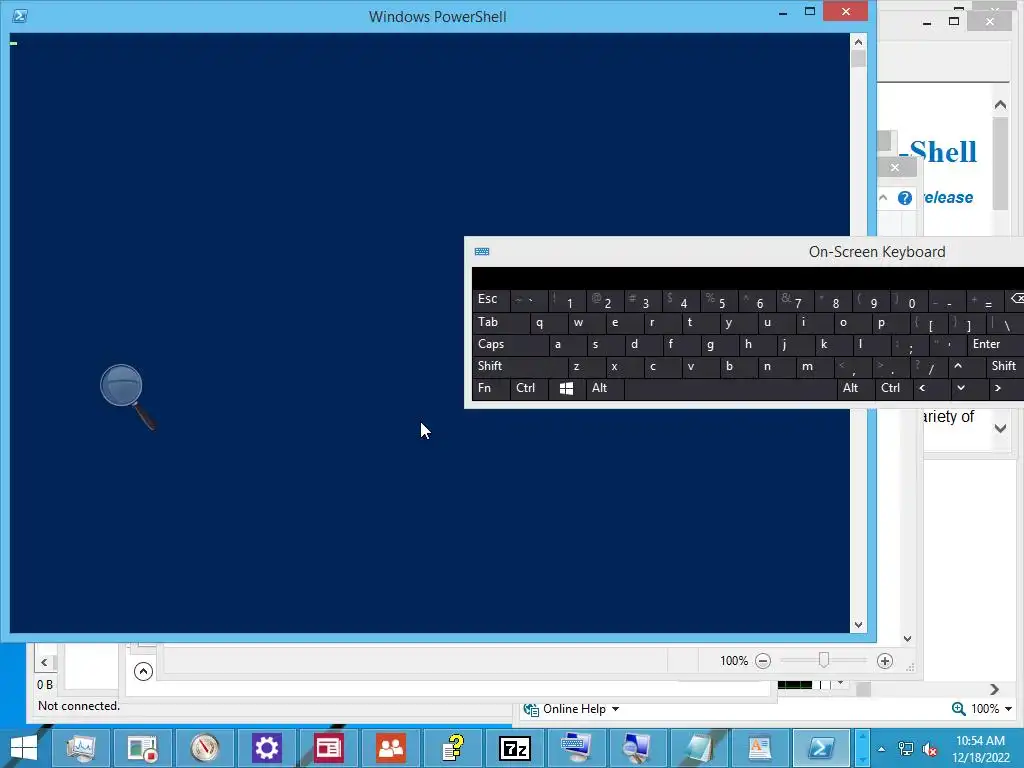Click the taskbar scroll arrows next to PowerShell

click(863, 748)
